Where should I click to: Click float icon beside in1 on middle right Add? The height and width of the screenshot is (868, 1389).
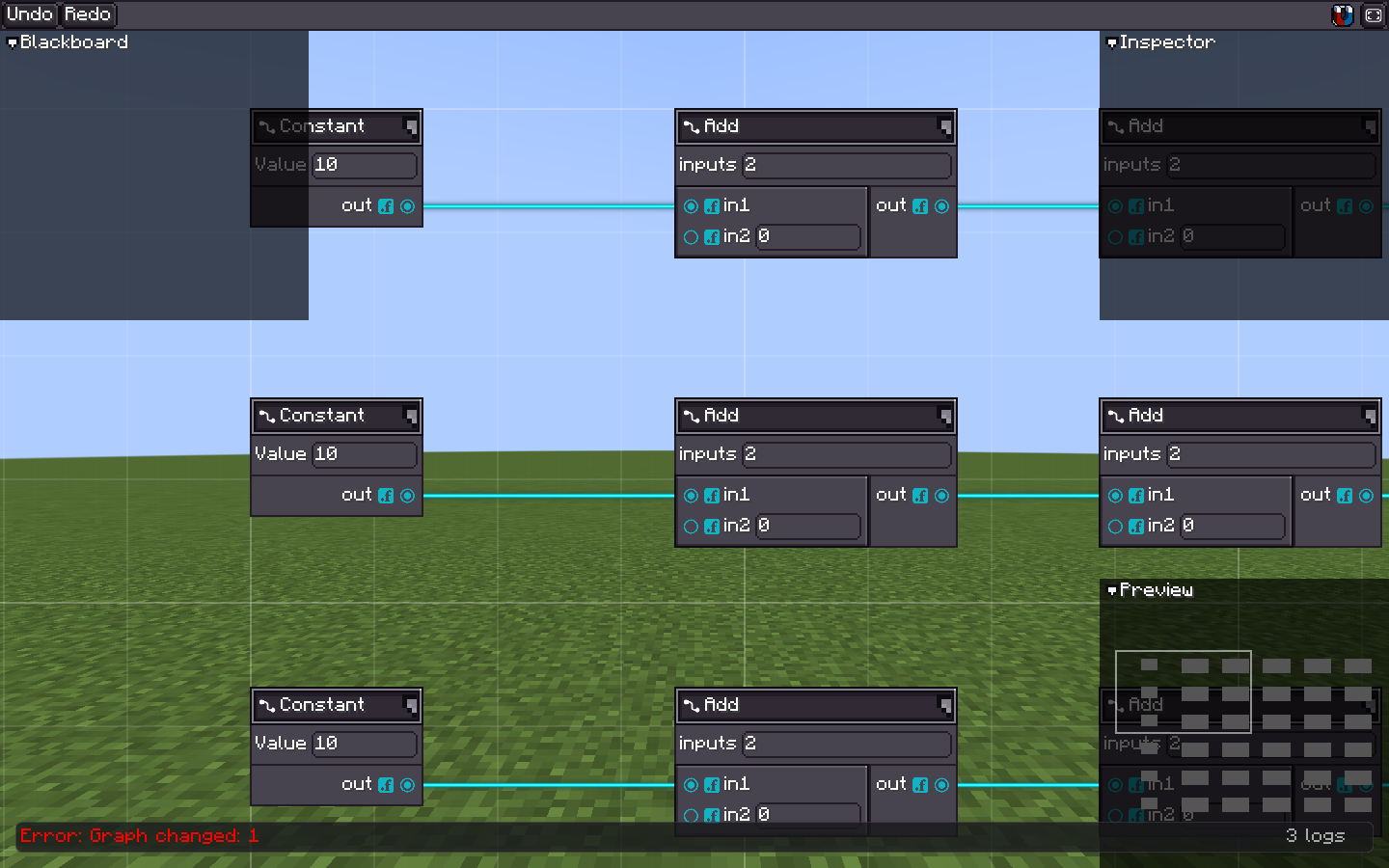[x=1136, y=496]
